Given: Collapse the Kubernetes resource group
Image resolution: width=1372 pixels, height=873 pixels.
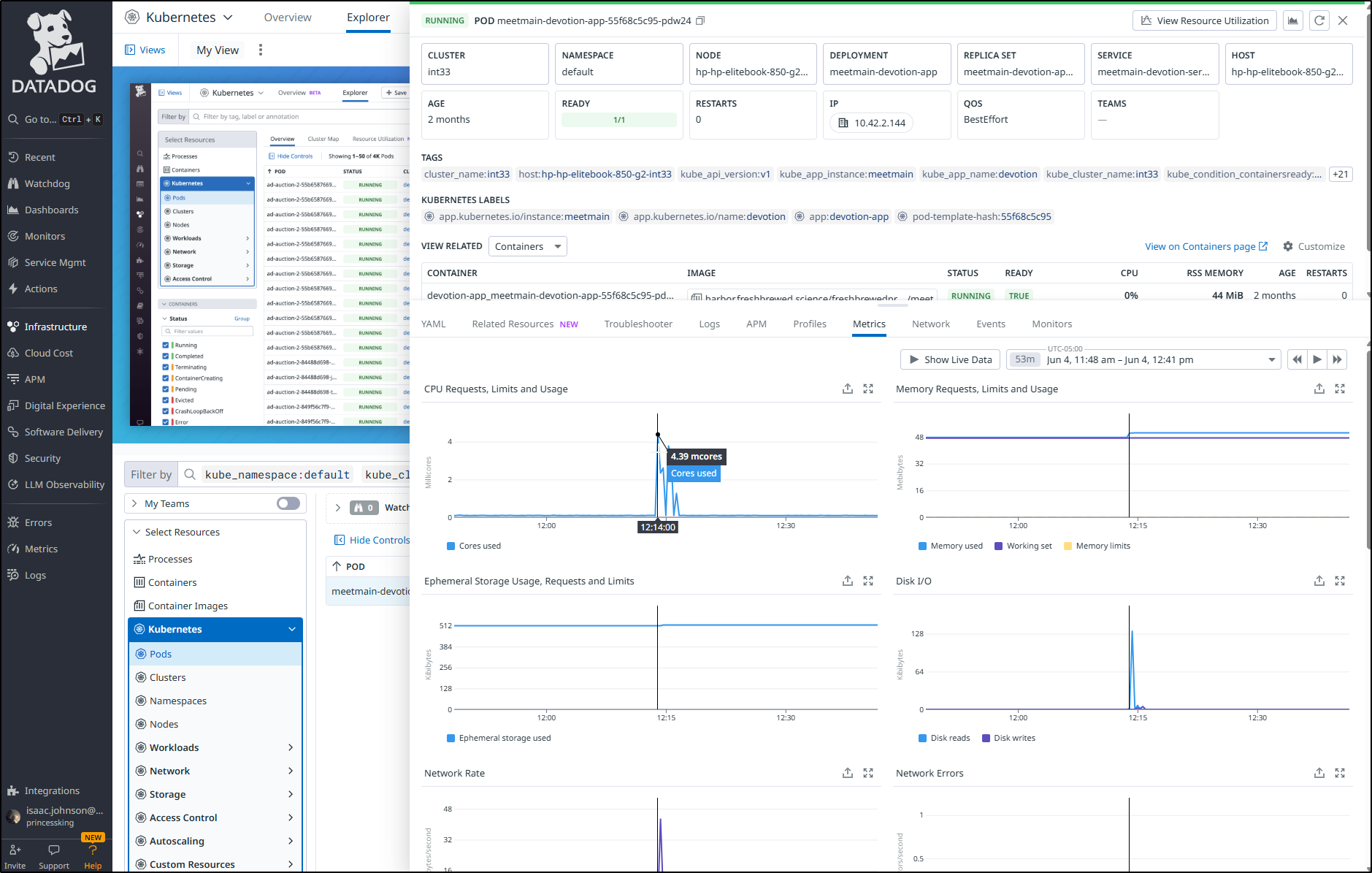Looking at the screenshot, I should tap(292, 629).
